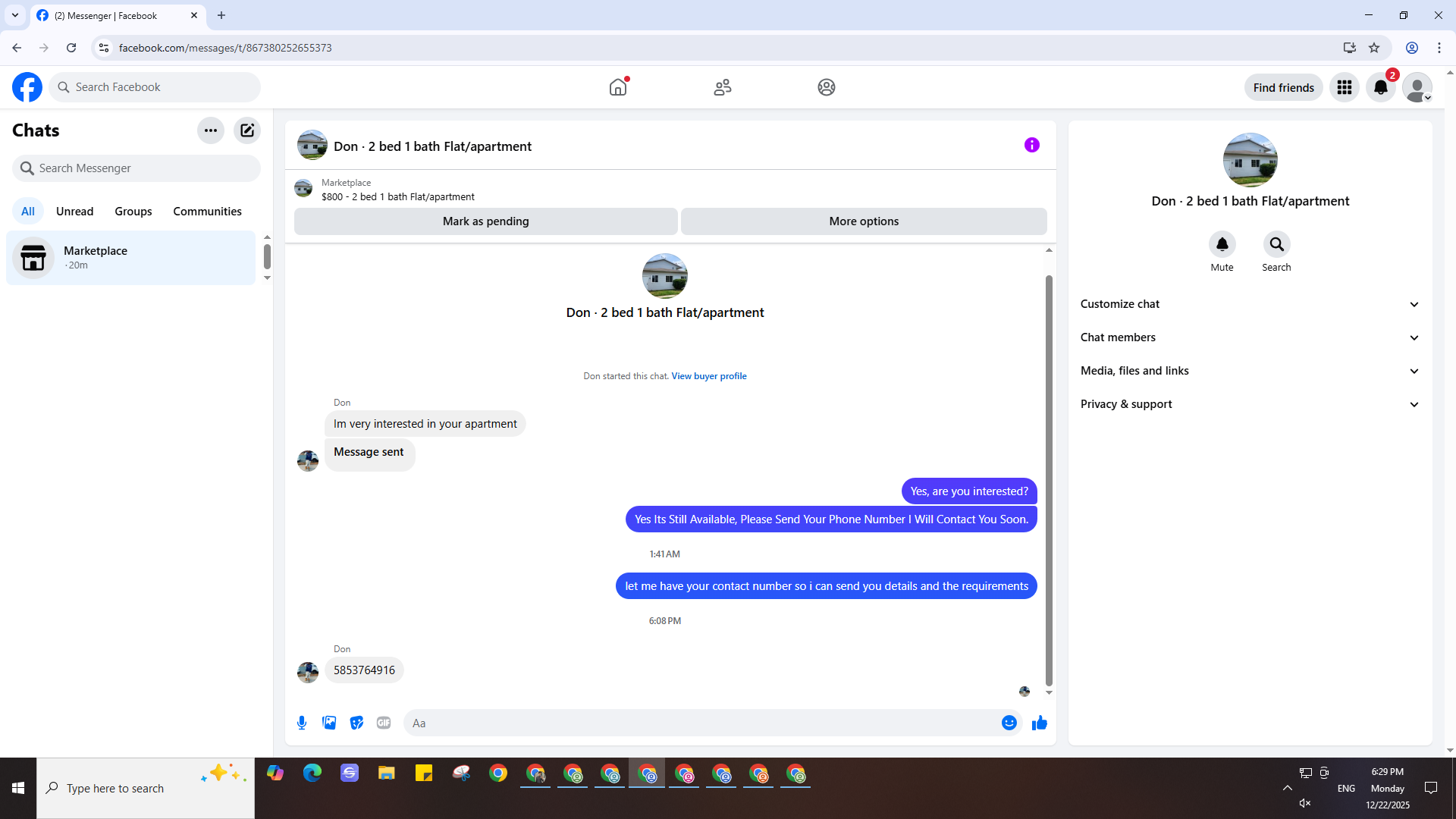This screenshot has height=819, width=1456.
Task: Open View buyer profile link
Action: [x=708, y=376]
